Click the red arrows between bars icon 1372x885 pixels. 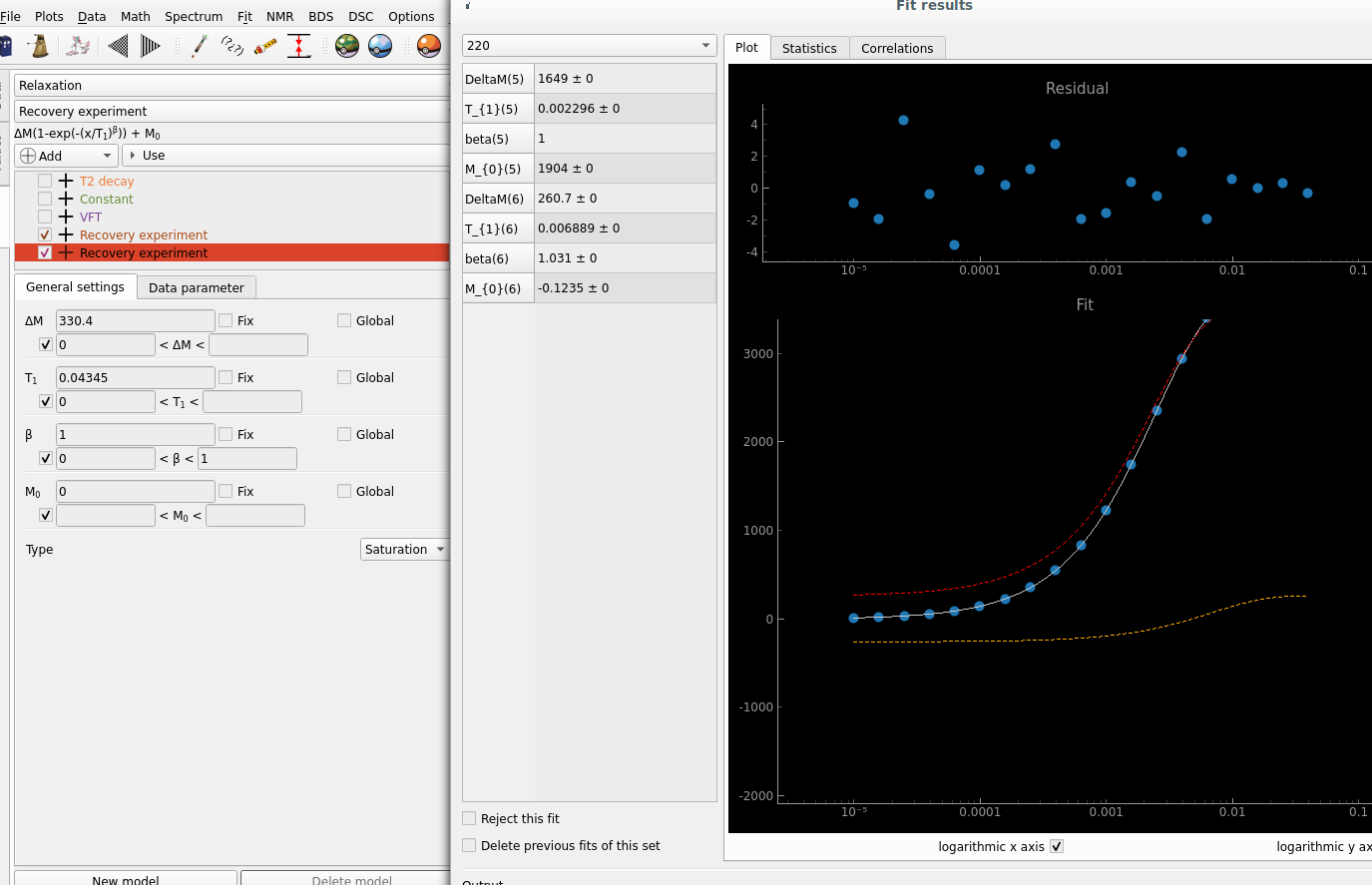pyautogui.click(x=298, y=46)
